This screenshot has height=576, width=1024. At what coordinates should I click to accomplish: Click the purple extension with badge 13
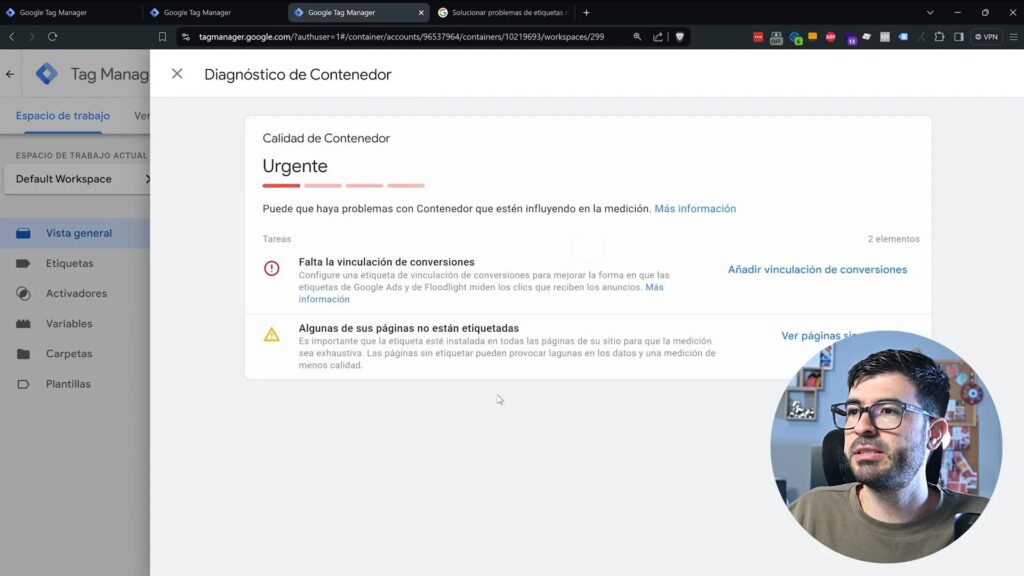tap(850, 38)
